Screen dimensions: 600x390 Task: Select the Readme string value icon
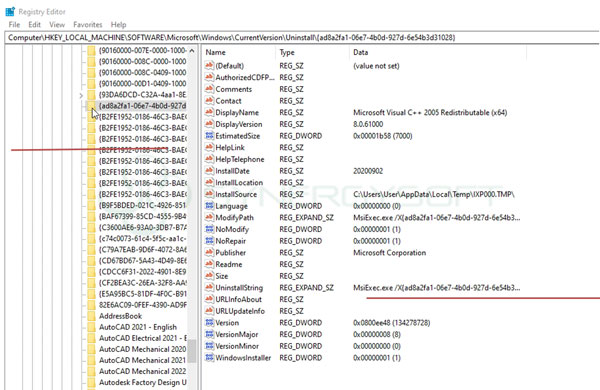[x=209, y=264]
